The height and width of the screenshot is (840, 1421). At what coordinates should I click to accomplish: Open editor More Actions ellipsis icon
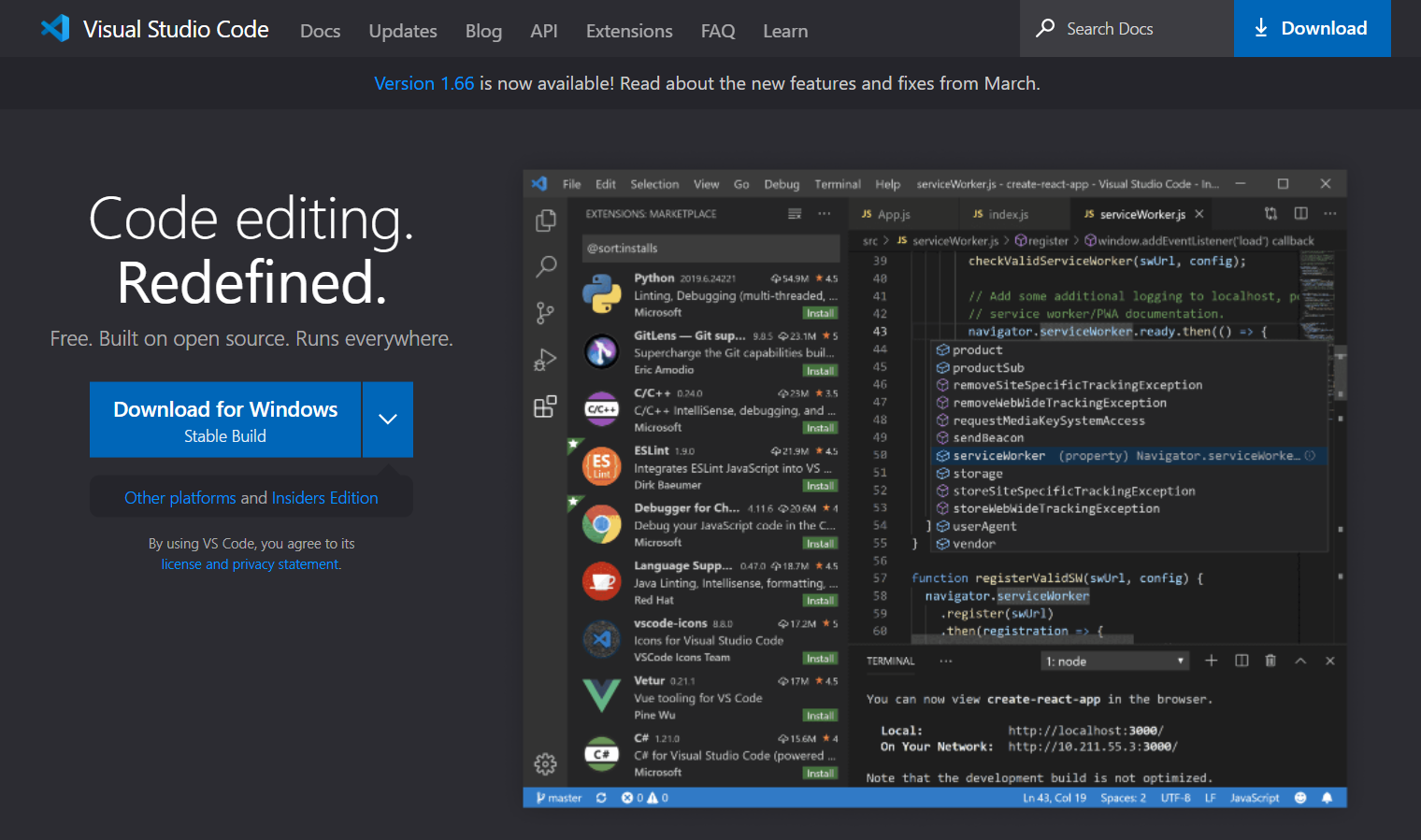[1330, 214]
